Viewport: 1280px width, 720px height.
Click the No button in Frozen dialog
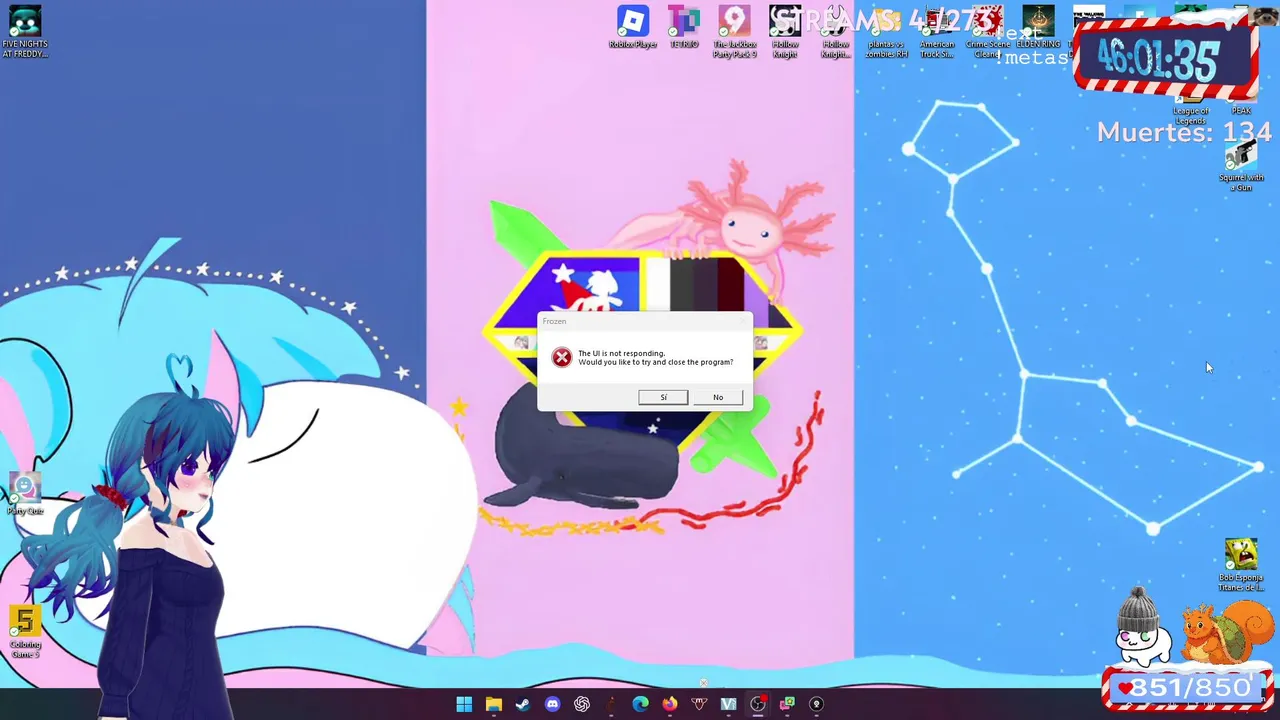click(718, 397)
